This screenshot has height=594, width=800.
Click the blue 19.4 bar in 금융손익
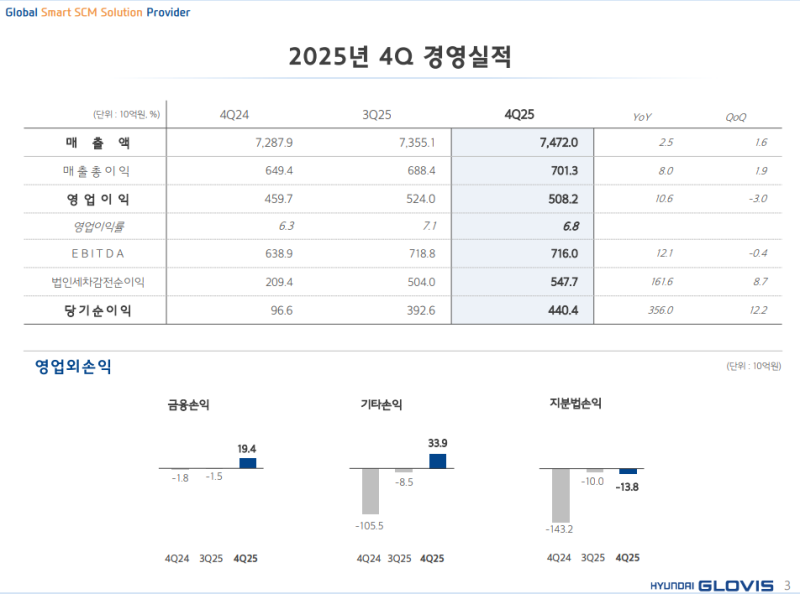247,463
